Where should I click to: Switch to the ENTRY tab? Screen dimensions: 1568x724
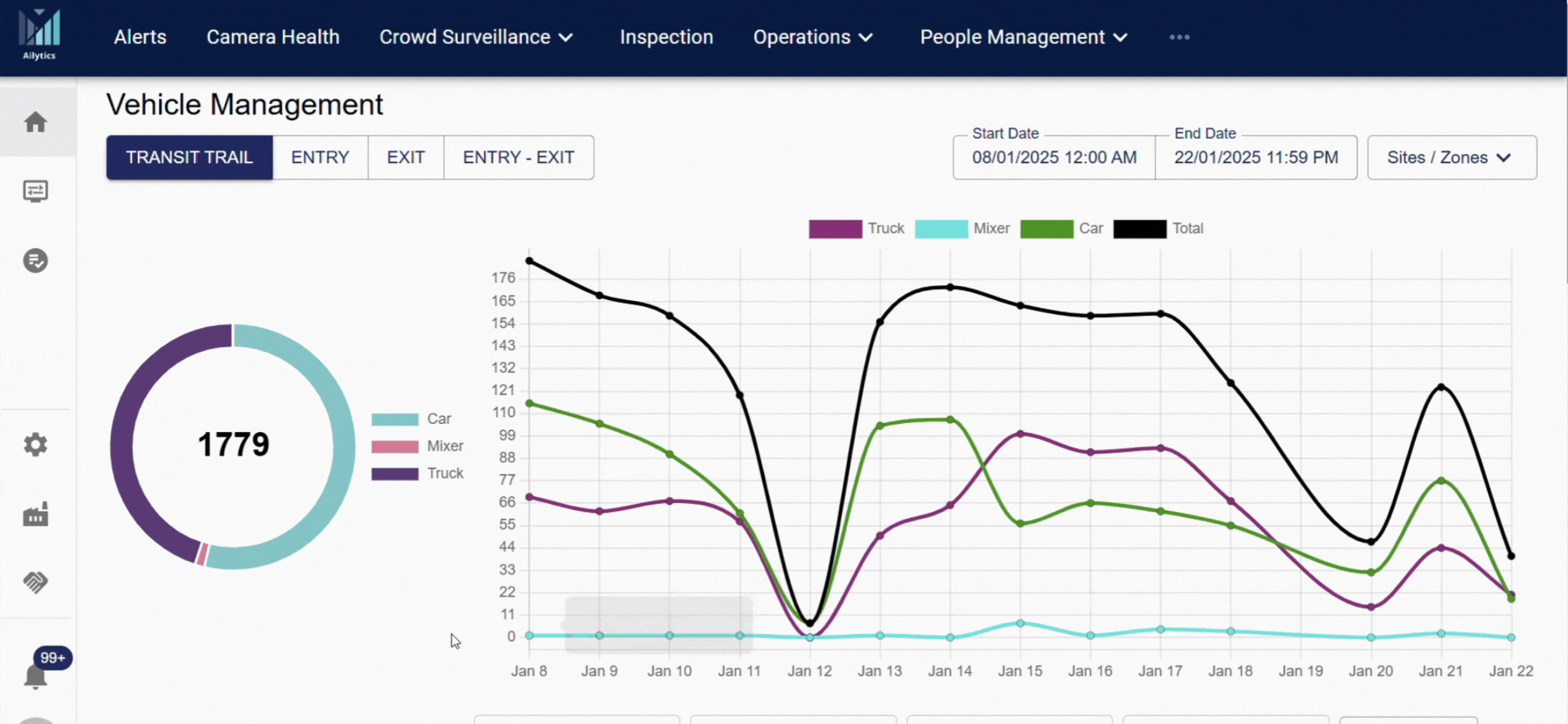(x=320, y=158)
